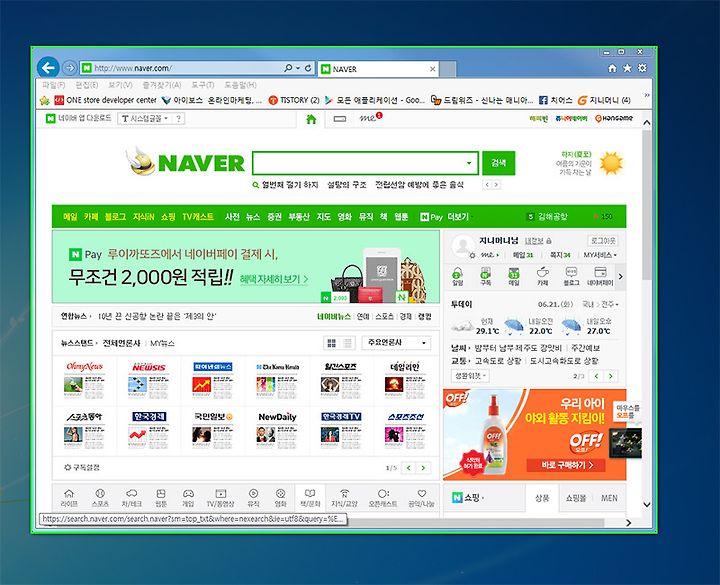Open the browser Home icon at top right
The image size is (720, 585).
tap(612, 68)
